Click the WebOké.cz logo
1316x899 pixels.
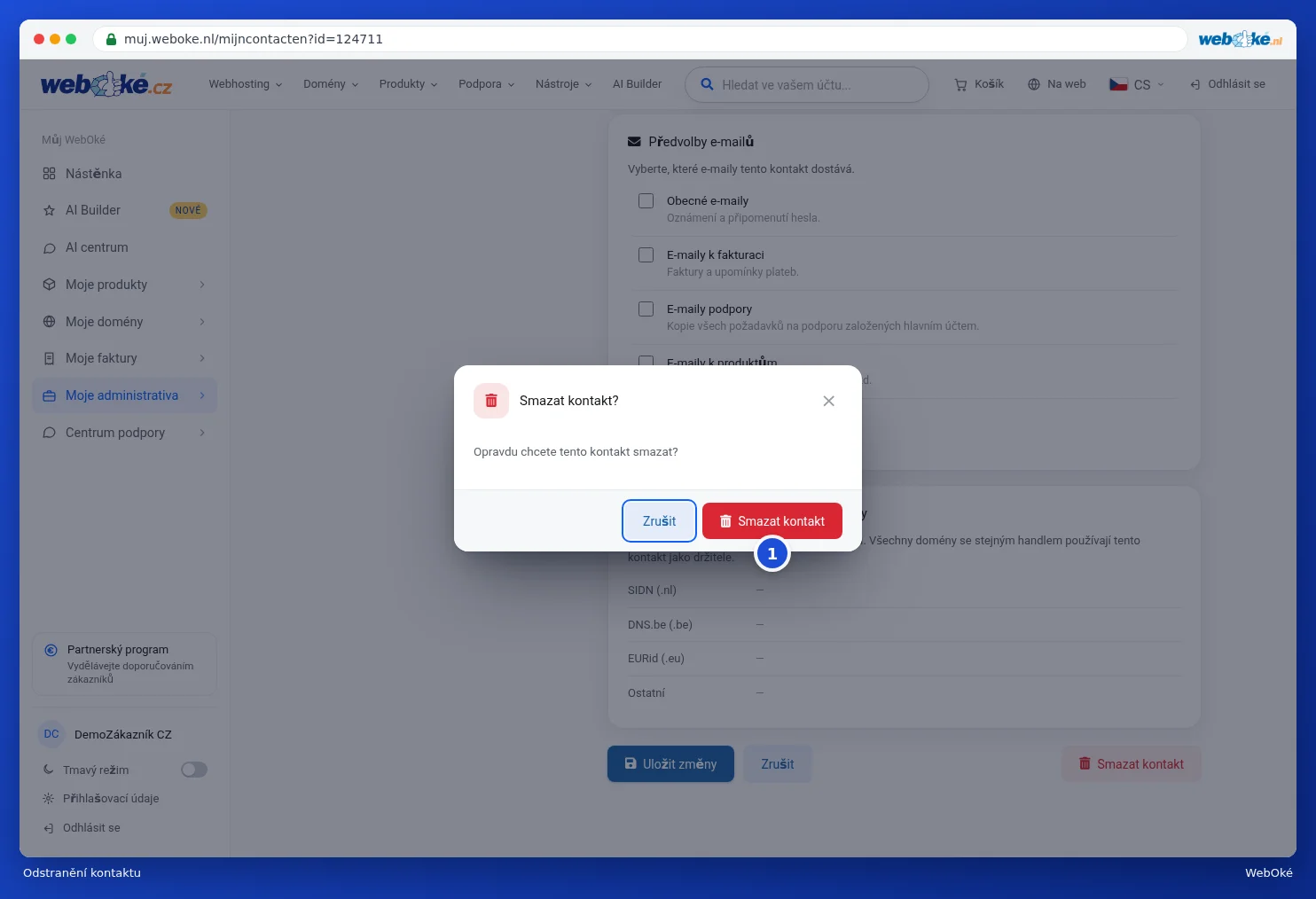pyautogui.click(x=106, y=84)
